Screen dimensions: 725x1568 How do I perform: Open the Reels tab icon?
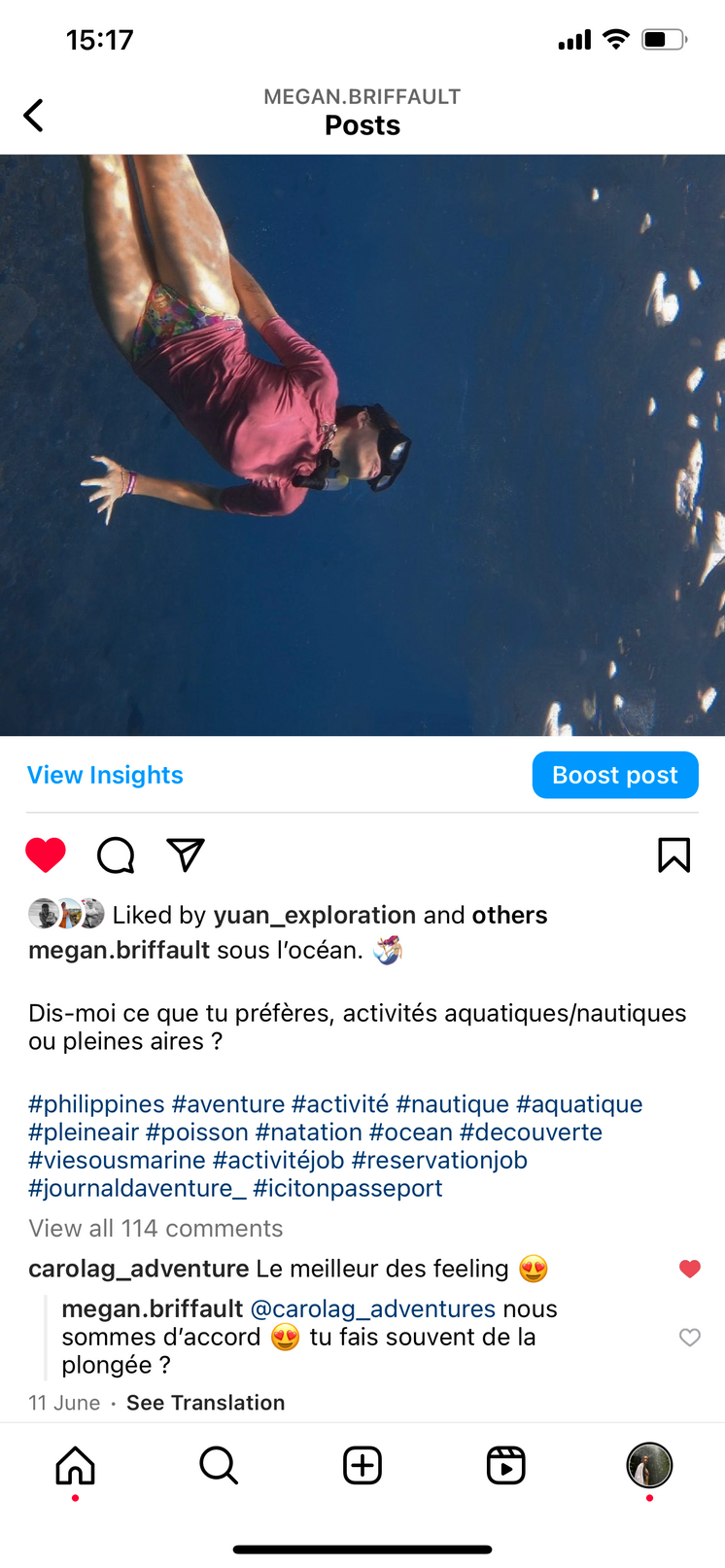(x=506, y=1465)
